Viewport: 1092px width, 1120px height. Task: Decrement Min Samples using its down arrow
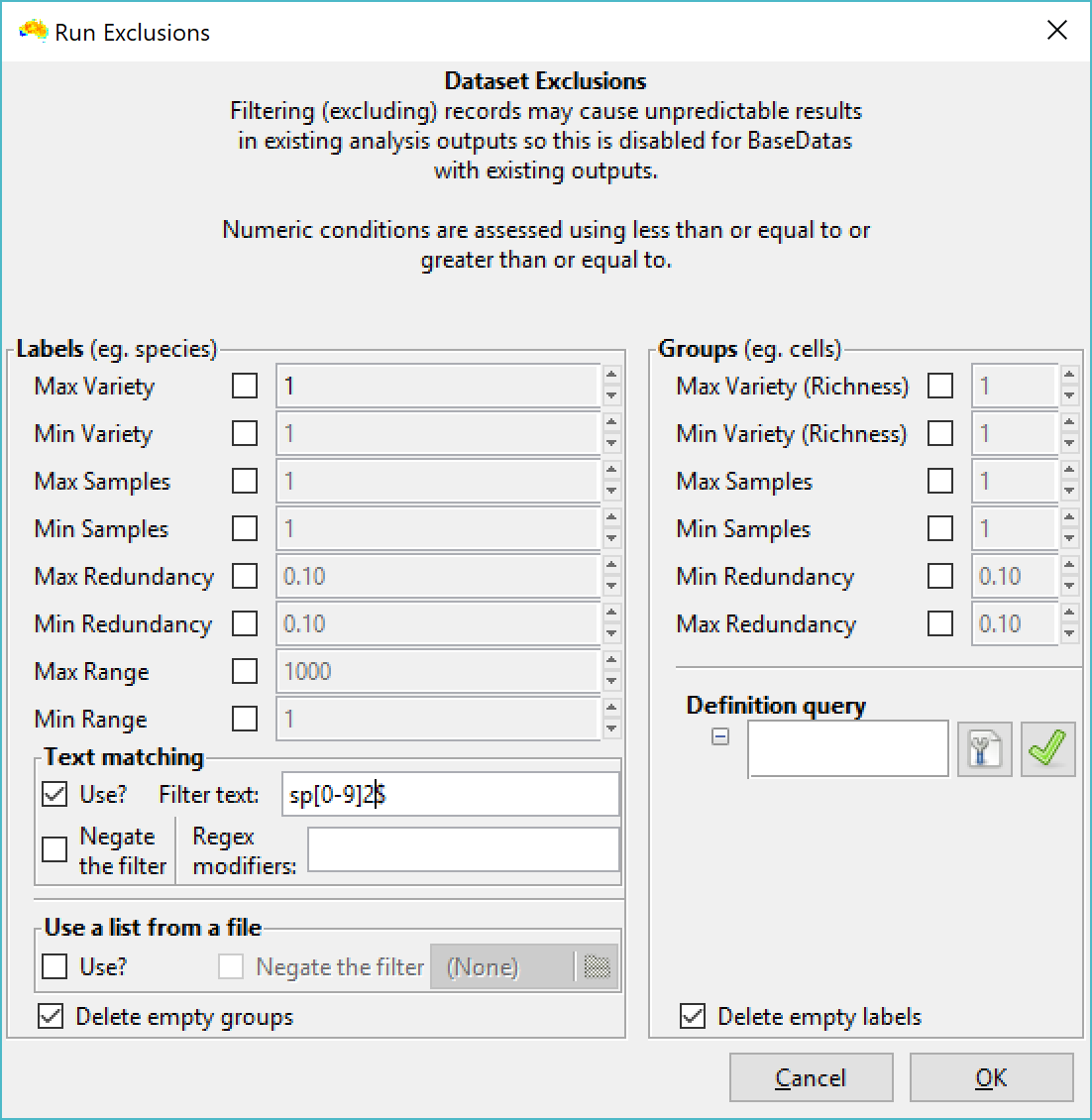611,537
